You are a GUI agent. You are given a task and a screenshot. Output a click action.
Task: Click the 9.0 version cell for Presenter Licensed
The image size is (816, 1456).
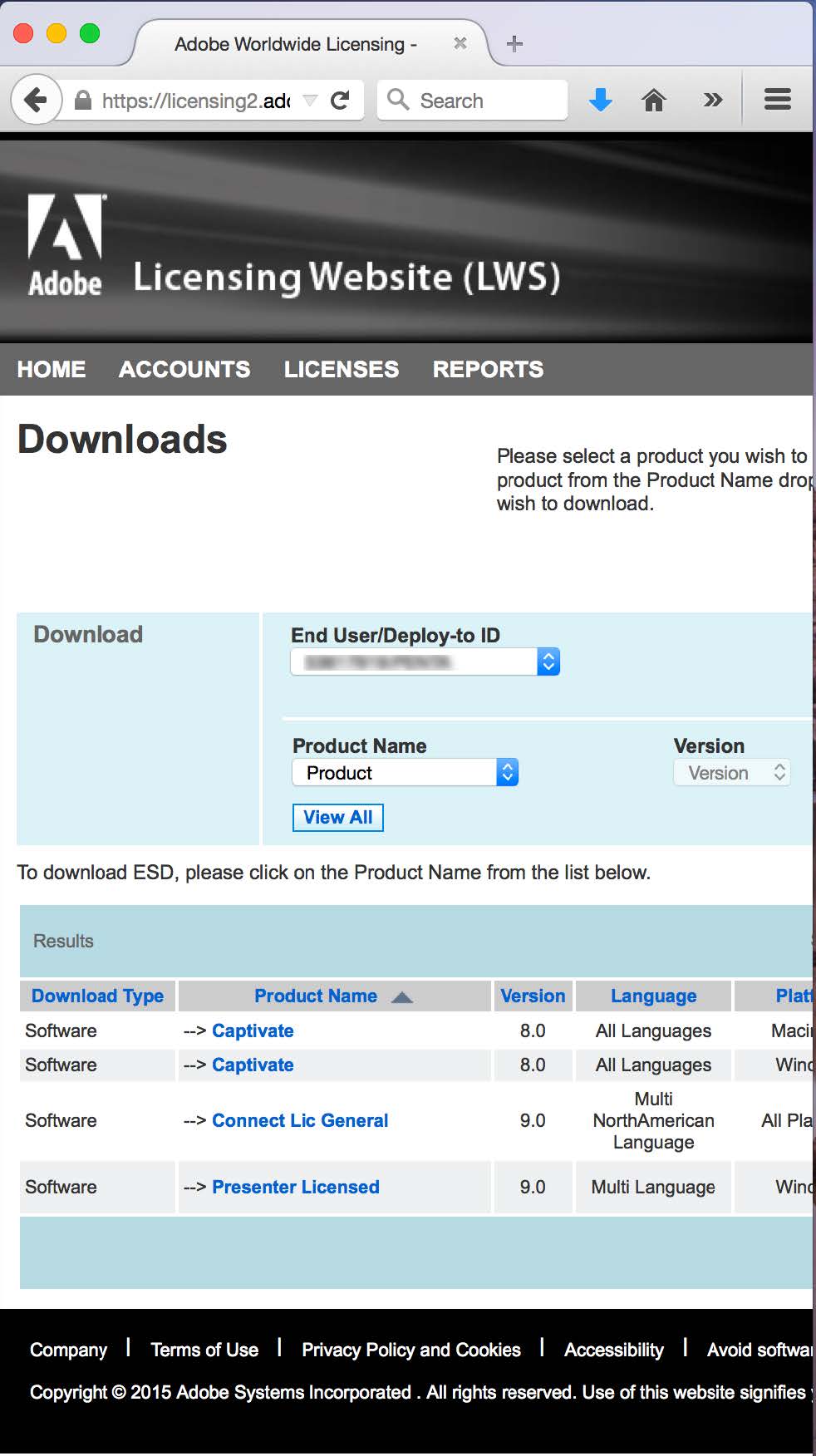pyautogui.click(x=533, y=1187)
